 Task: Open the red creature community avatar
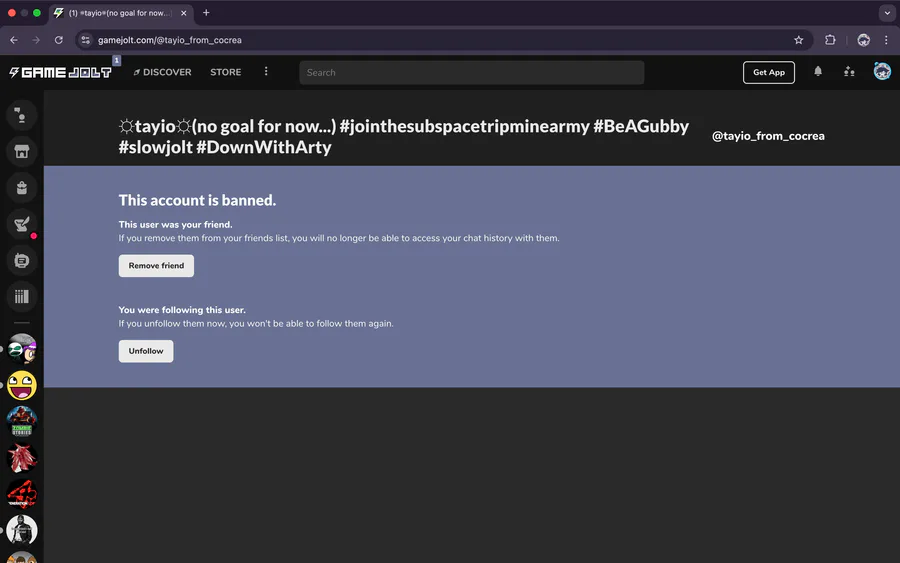(22, 457)
